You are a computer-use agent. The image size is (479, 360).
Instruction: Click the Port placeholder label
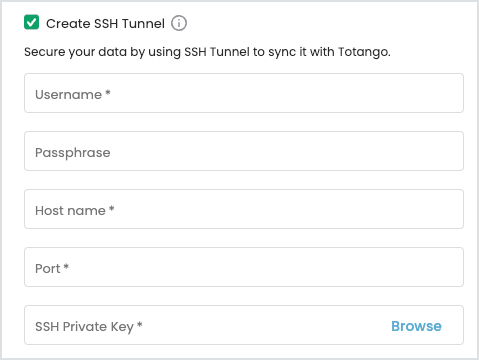tap(52, 268)
